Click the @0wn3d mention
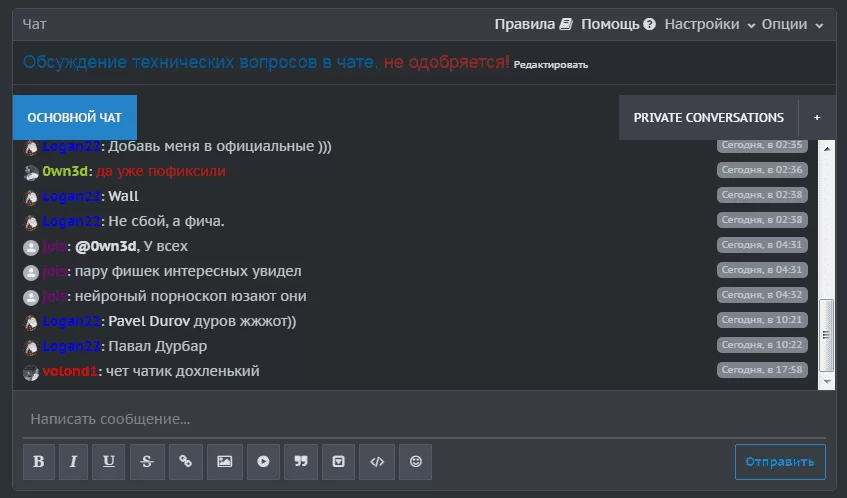Image resolution: width=847 pixels, height=498 pixels. point(106,246)
